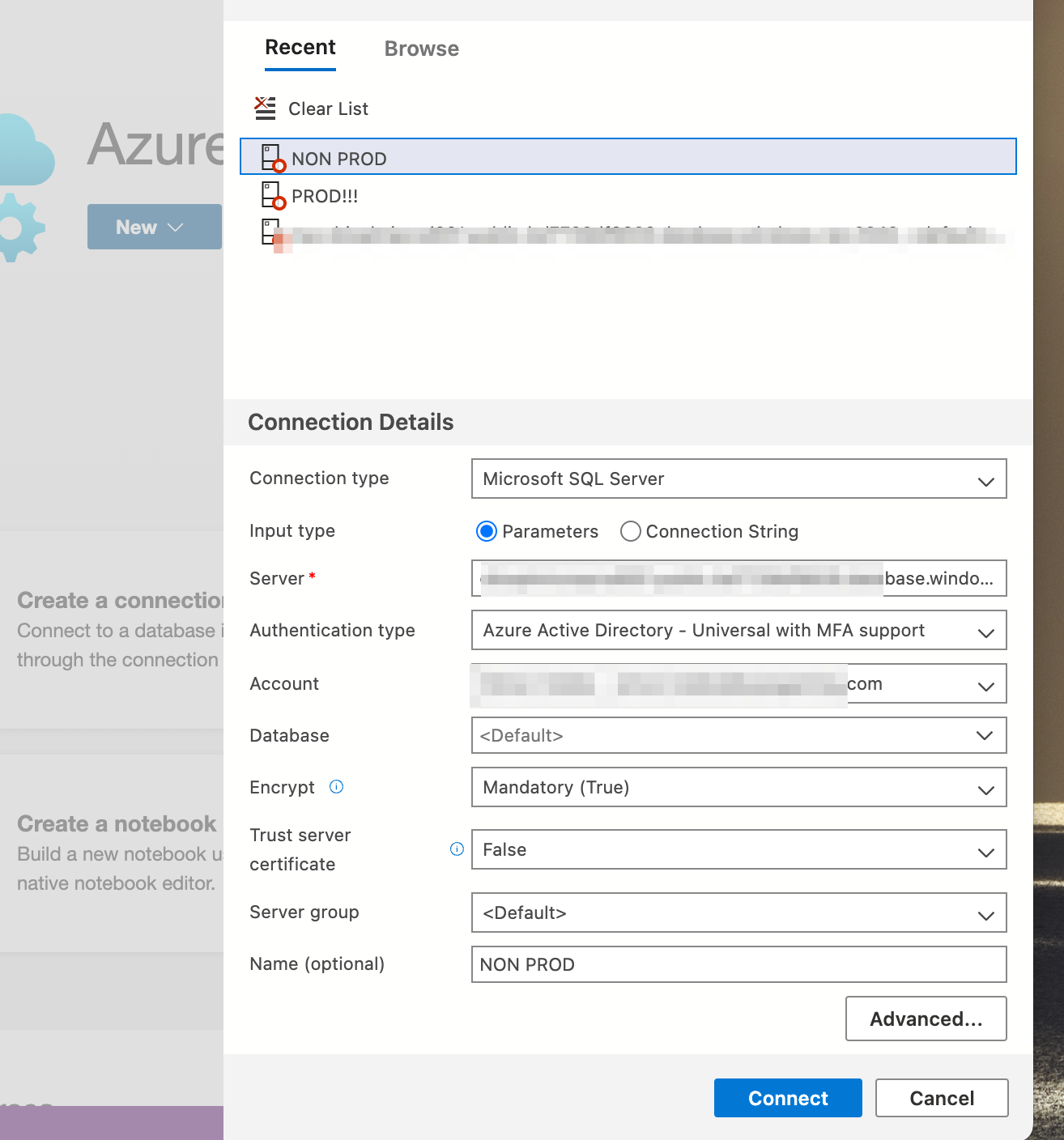Select the PROD!!! recent connection
1064x1140 pixels.
628,195
